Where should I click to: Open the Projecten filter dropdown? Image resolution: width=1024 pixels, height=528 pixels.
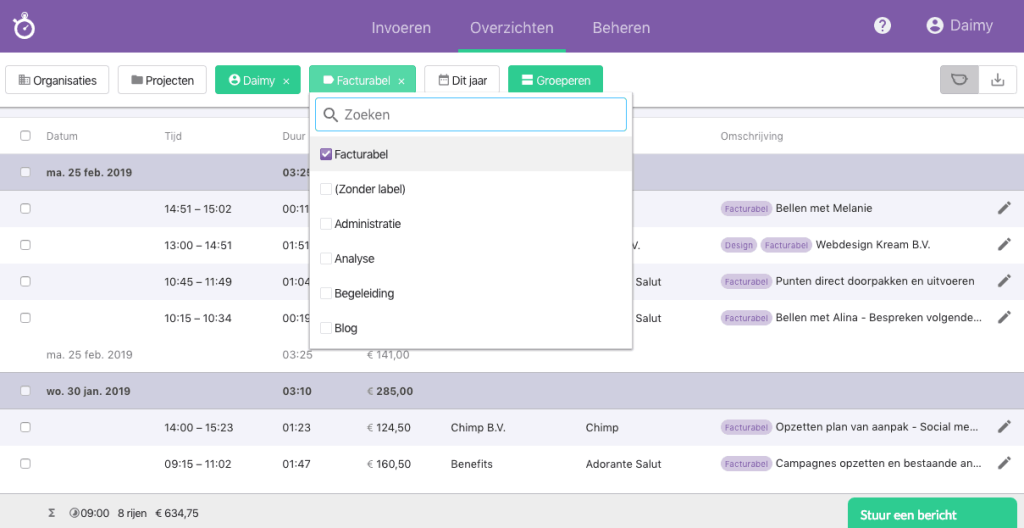coord(162,80)
